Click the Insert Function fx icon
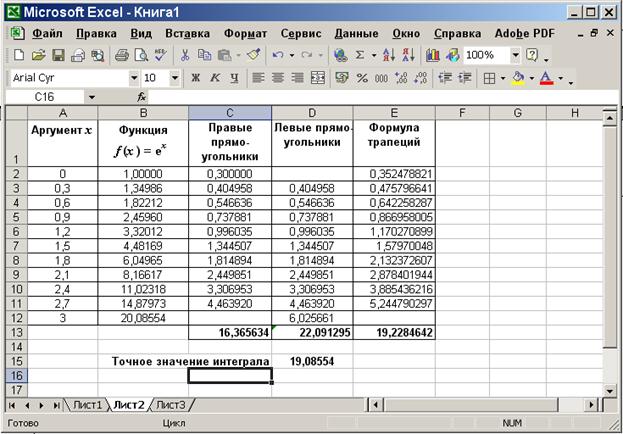Image resolution: width=623 pixels, height=434 pixels. [x=142, y=97]
